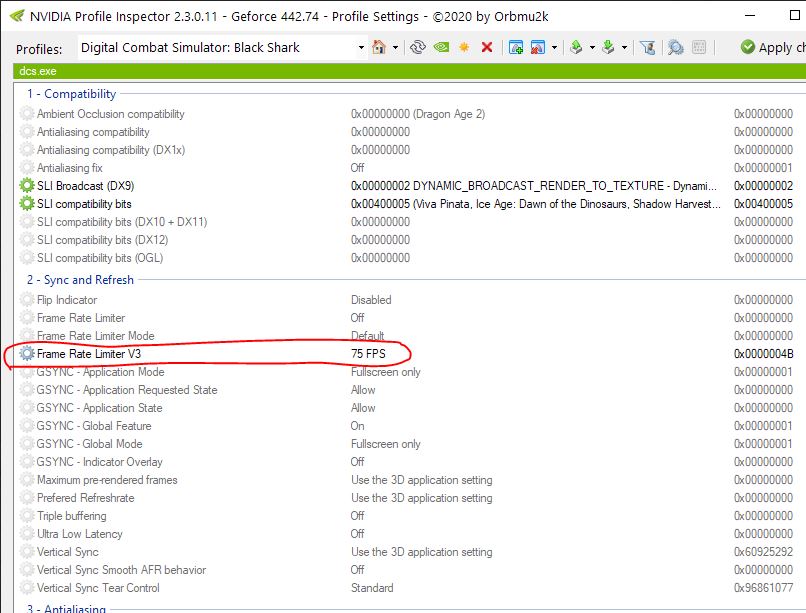Image resolution: width=806 pixels, height=613 pixels.
Task: Toggle the show customized settings filter icon
Action: (648, 47)
